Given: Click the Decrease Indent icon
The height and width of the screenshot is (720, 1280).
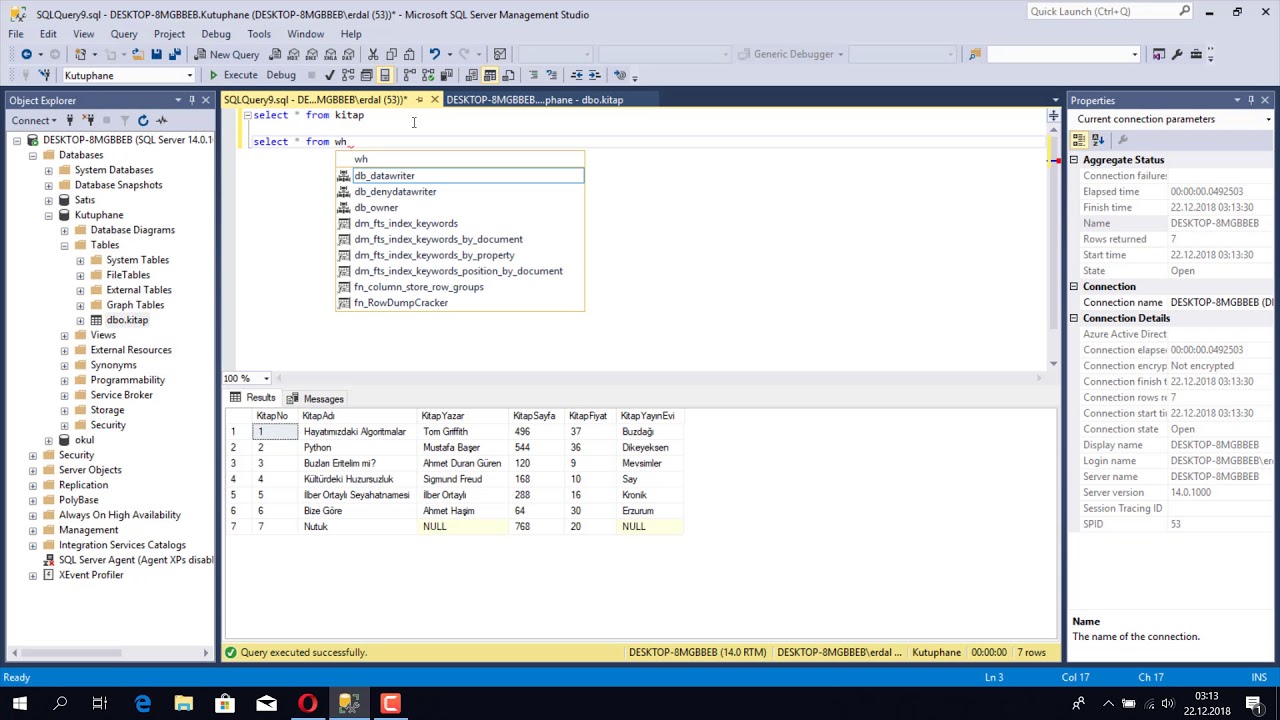Looking at the screenshot, I should 577,75.
